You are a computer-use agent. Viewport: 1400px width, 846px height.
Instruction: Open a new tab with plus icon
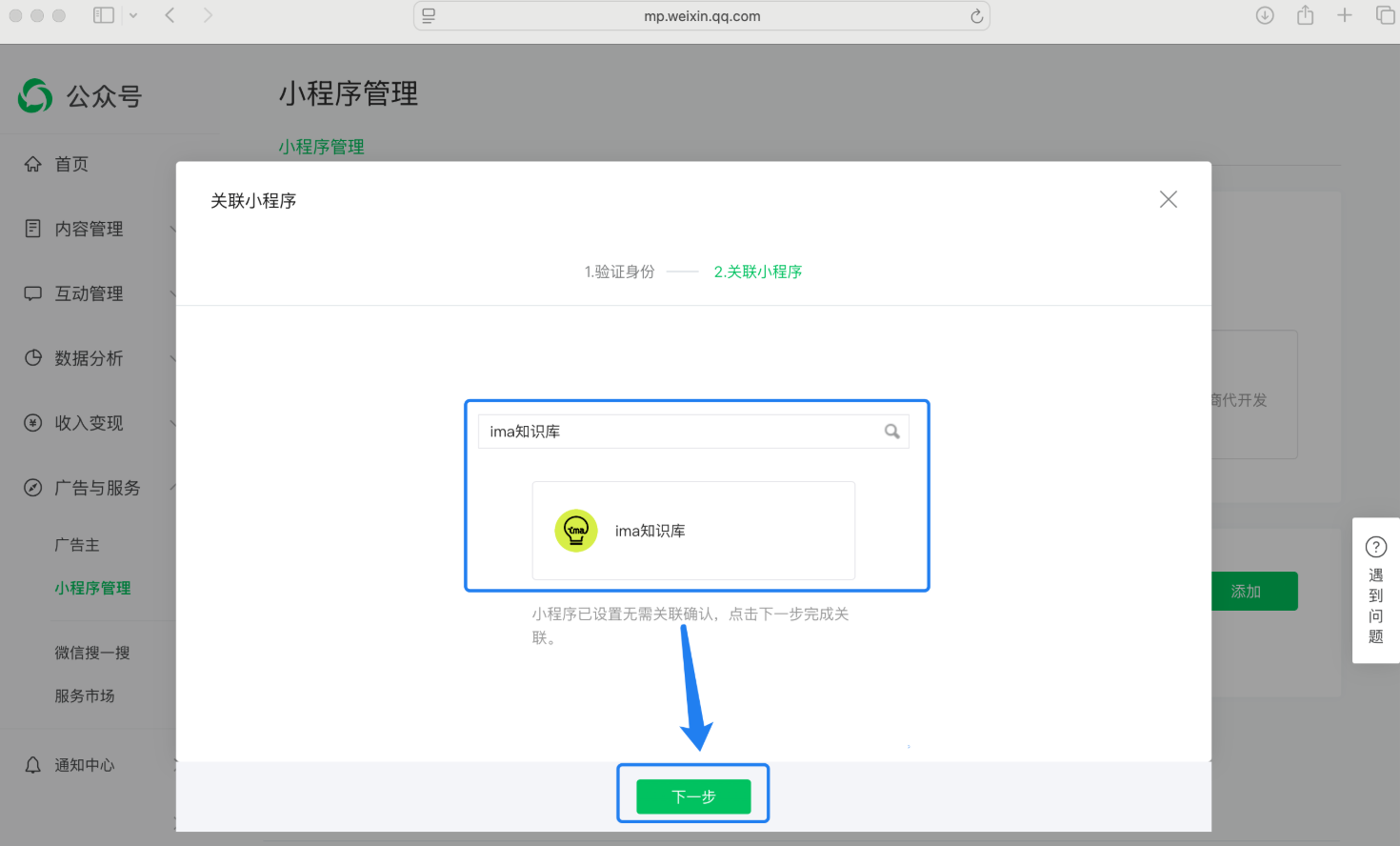(x=1345, y=15)
